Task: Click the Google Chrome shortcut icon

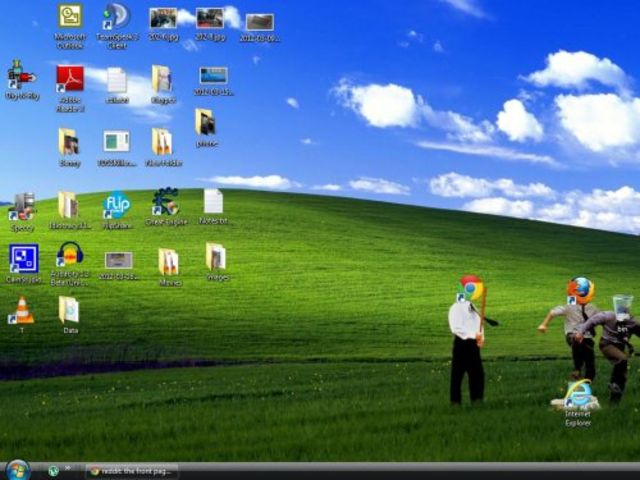Action: point(470,289)
